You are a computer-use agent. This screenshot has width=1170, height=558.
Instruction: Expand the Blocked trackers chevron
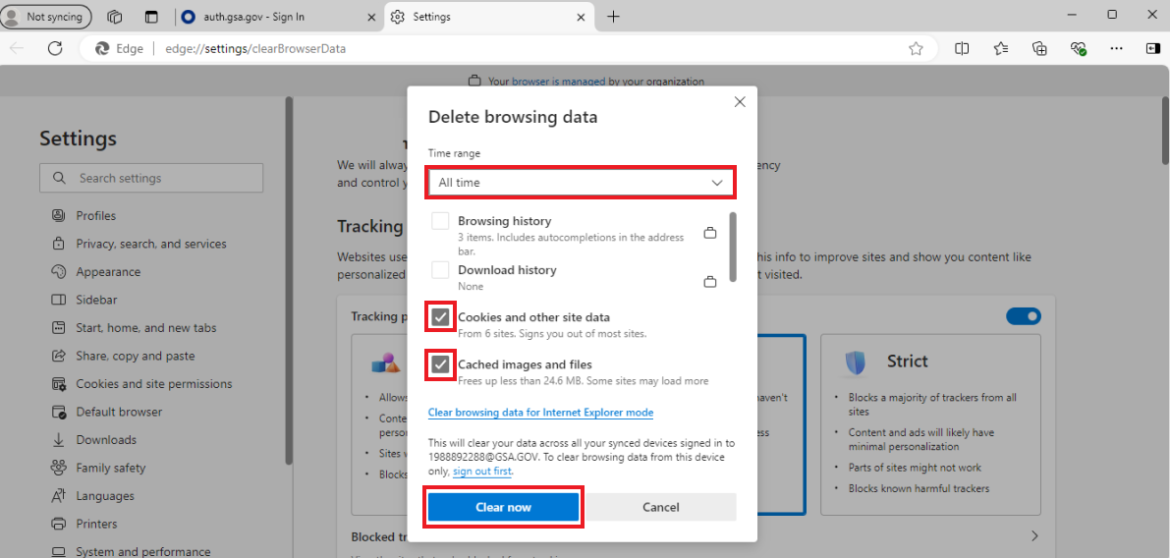coord(1034,537)
